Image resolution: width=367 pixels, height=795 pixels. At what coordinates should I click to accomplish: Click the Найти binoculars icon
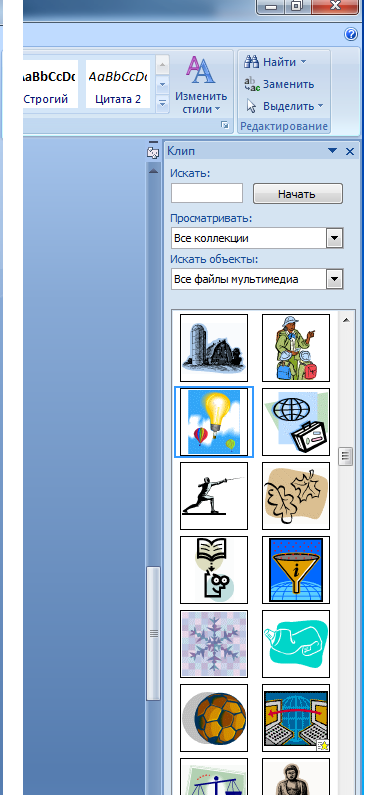[251, 62]
